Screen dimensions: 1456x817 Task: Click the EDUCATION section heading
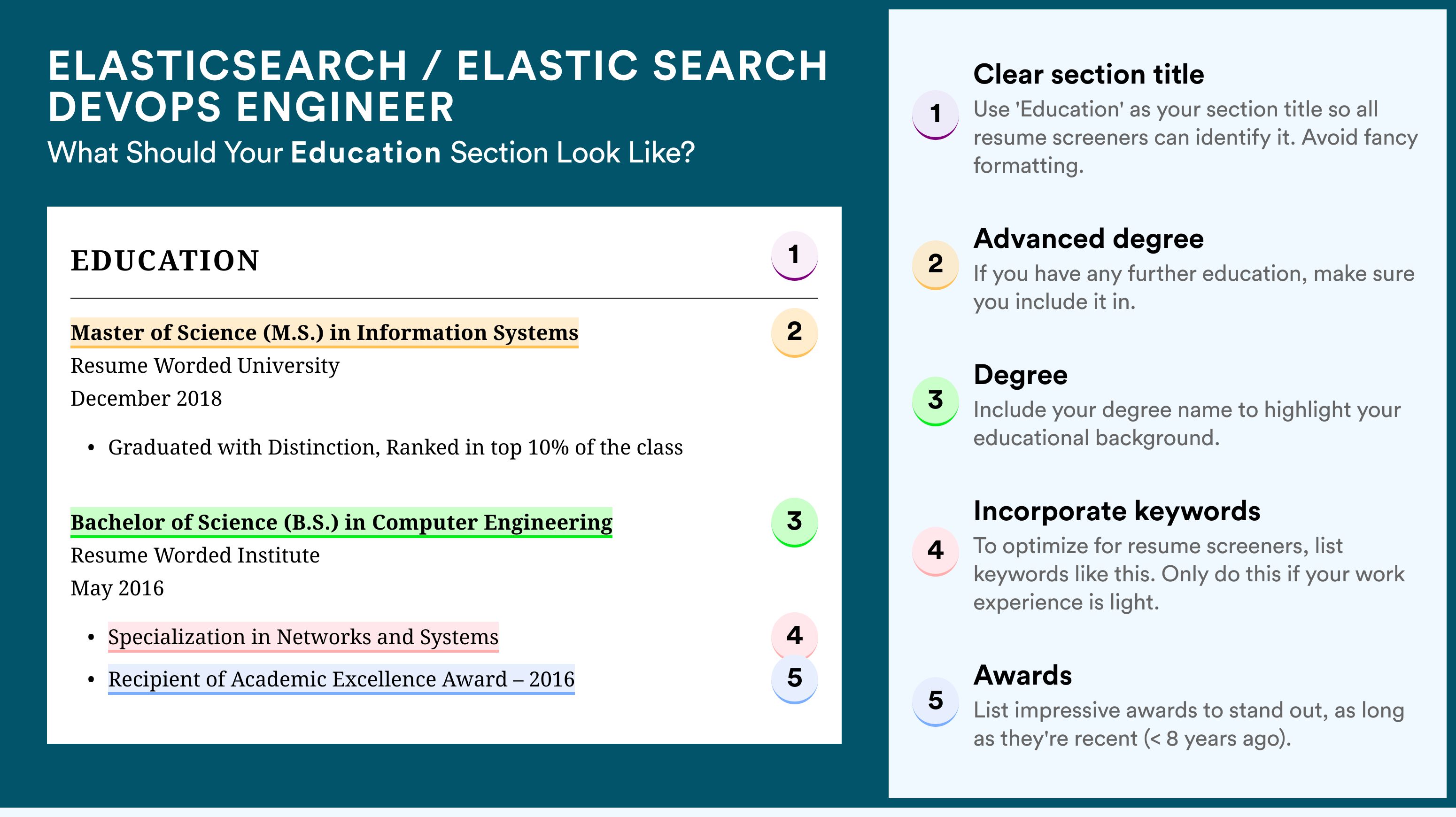tap(165, 261)
